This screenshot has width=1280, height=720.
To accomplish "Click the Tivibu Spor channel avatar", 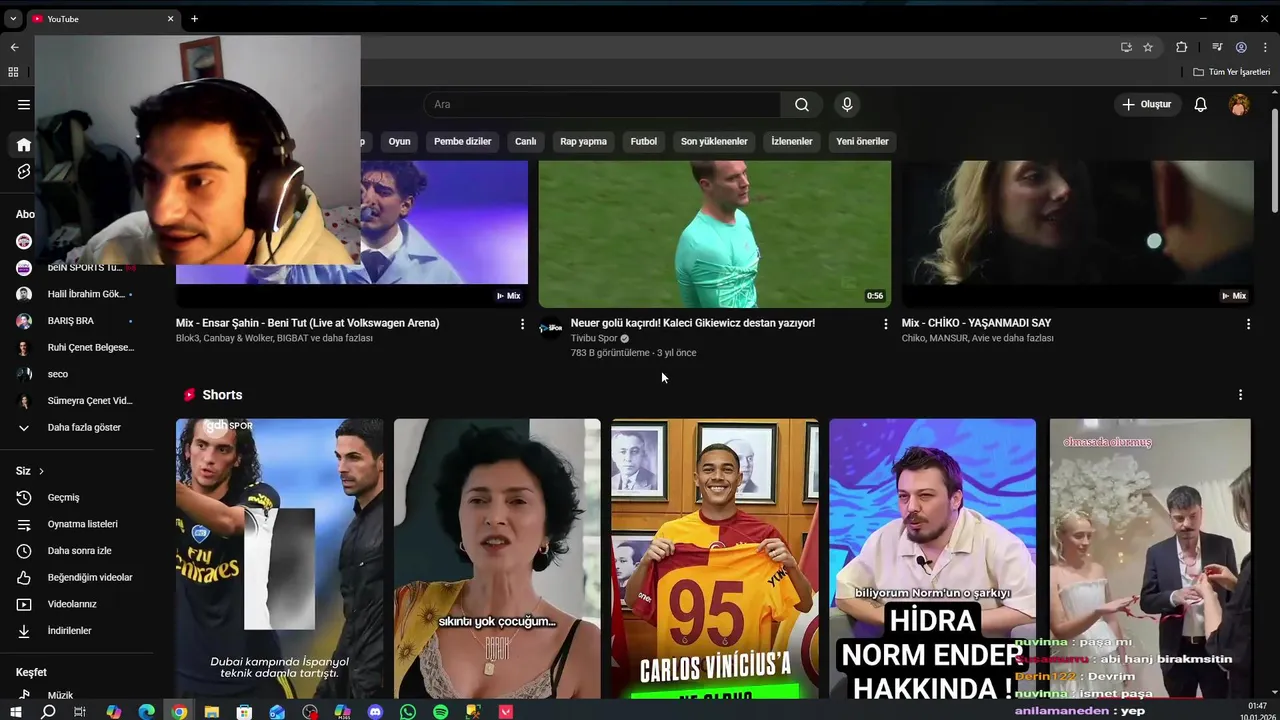I will pos(551,328).
